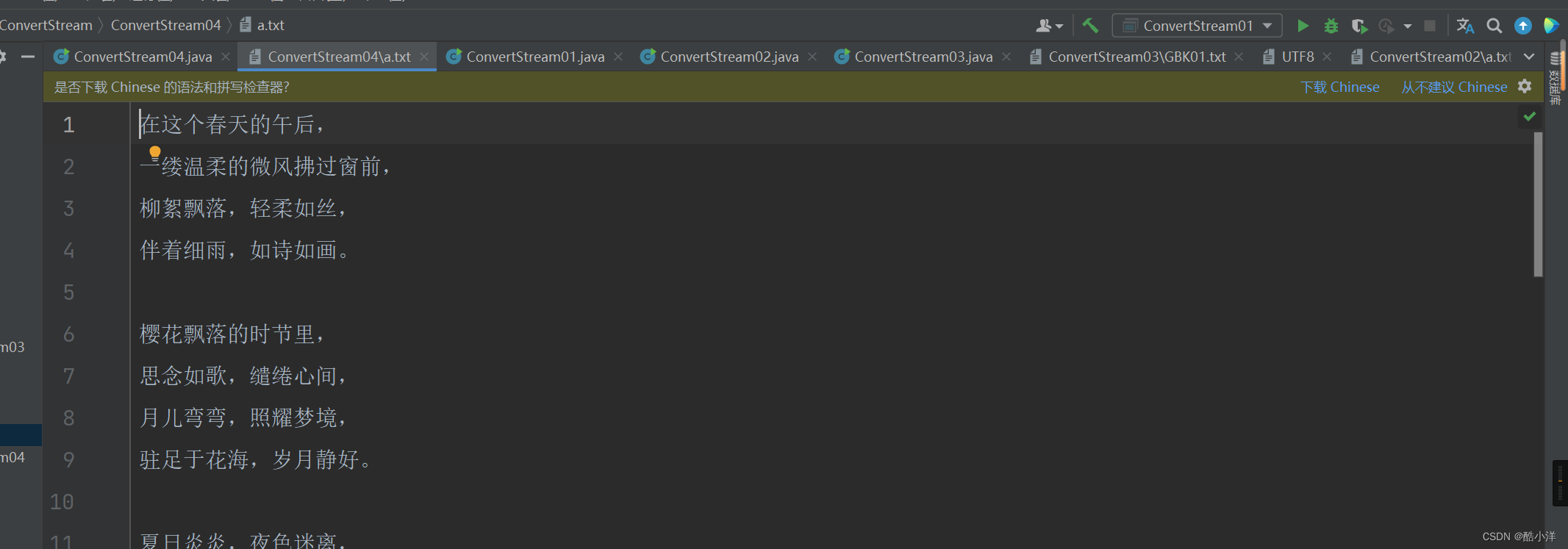Click the profiler run icon
1568x549 pixels.
tap(1386, 26)
